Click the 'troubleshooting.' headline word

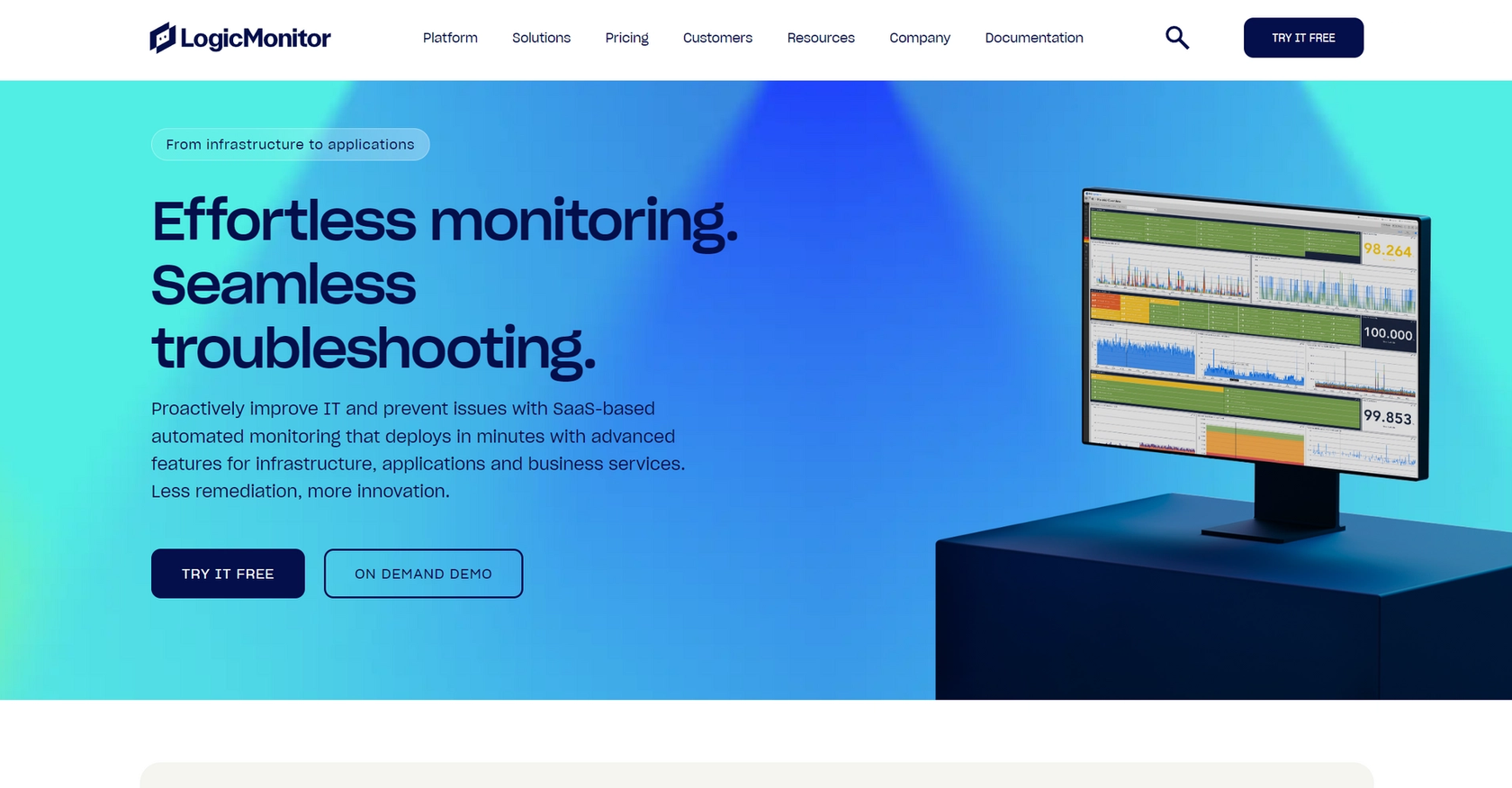pyautogui.click(x=373, y=349)
